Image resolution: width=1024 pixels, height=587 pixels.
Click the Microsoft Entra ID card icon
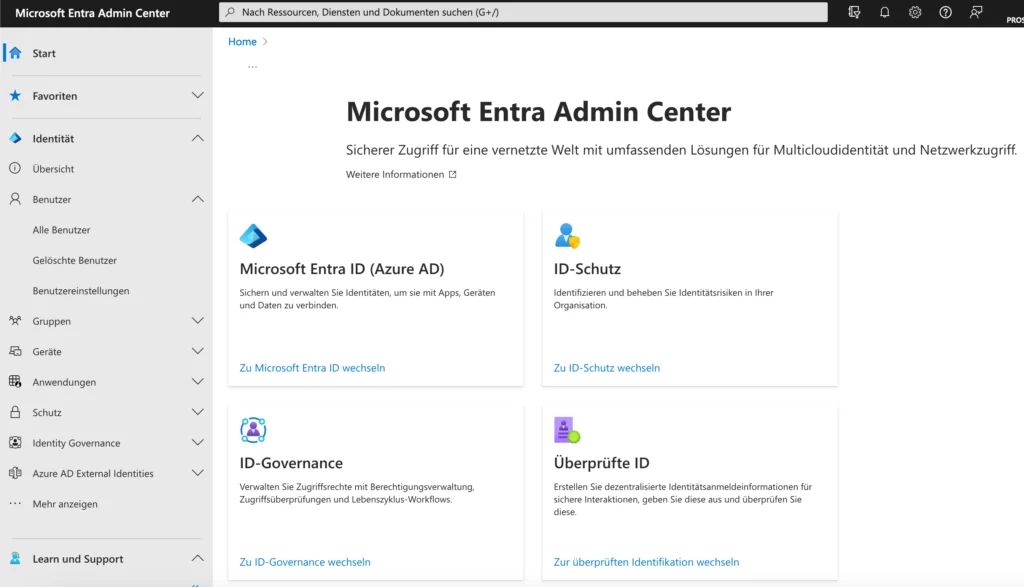253,236
